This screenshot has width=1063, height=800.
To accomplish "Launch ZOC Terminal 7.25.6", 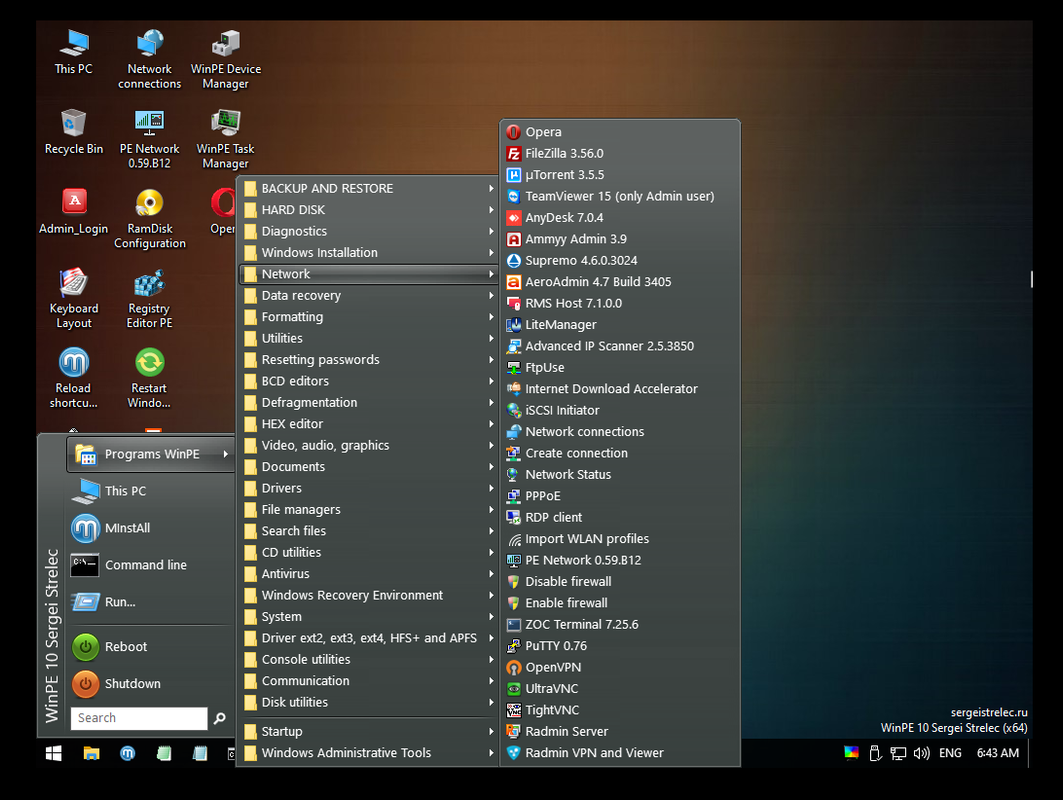I will pos(620,624).
